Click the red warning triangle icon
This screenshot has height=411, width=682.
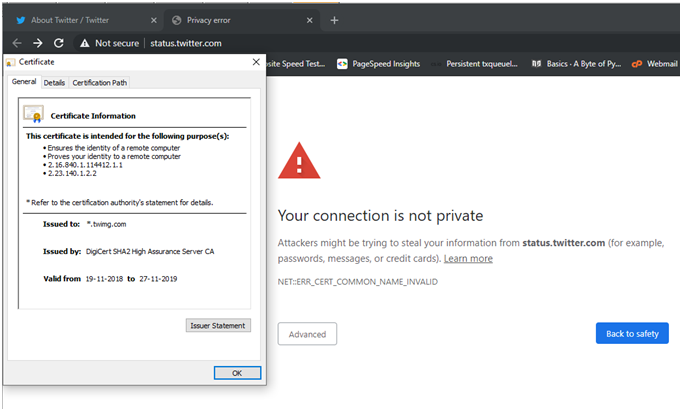(299, 160)
